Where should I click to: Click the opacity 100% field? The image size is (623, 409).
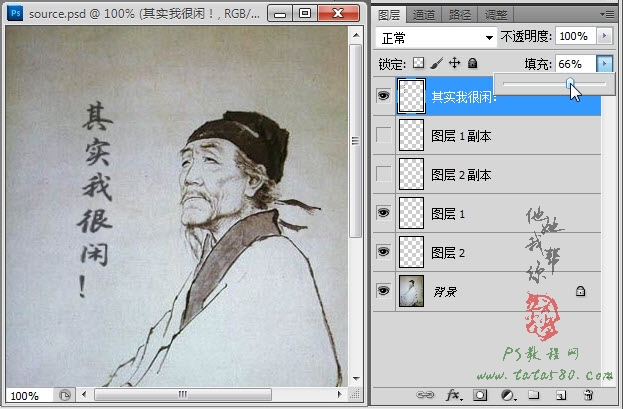click(575, 36)
